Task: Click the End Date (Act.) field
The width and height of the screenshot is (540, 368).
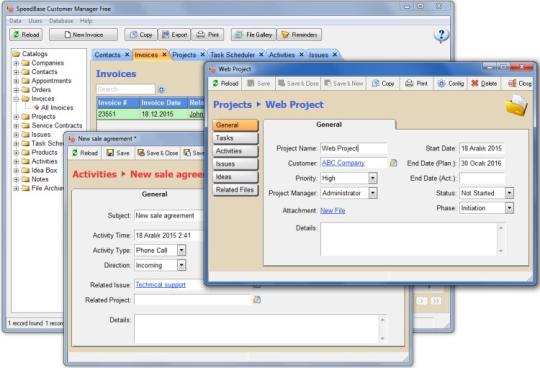Action: click(482, 178)
